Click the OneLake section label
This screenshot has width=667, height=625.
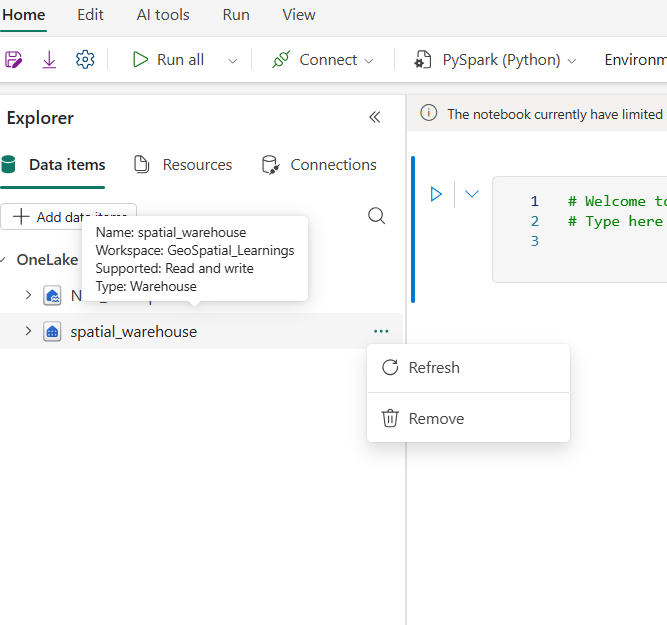coord(47,260)
